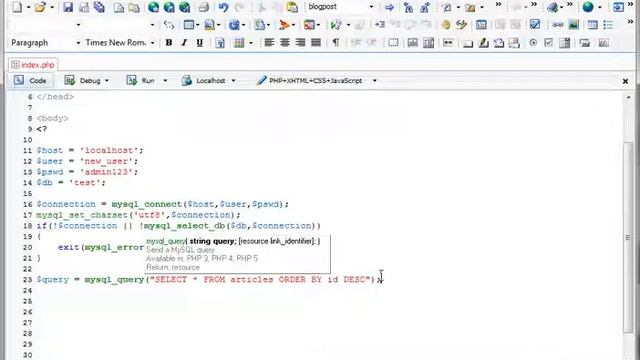Click on the mysql_connect line 16

(162, 204)
